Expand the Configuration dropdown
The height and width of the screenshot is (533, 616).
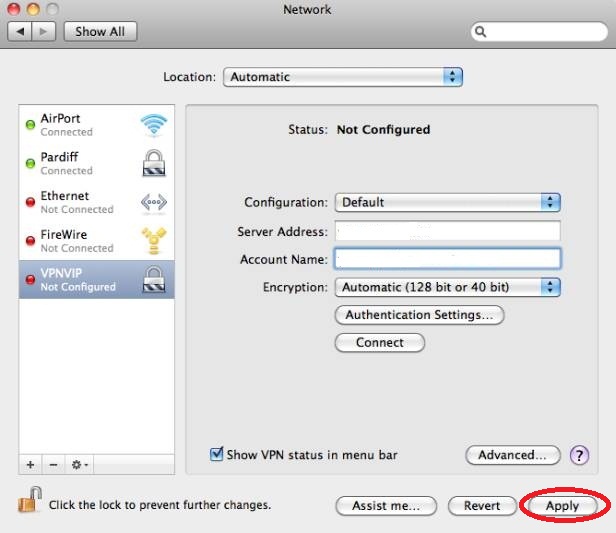[x=447, y=202]
